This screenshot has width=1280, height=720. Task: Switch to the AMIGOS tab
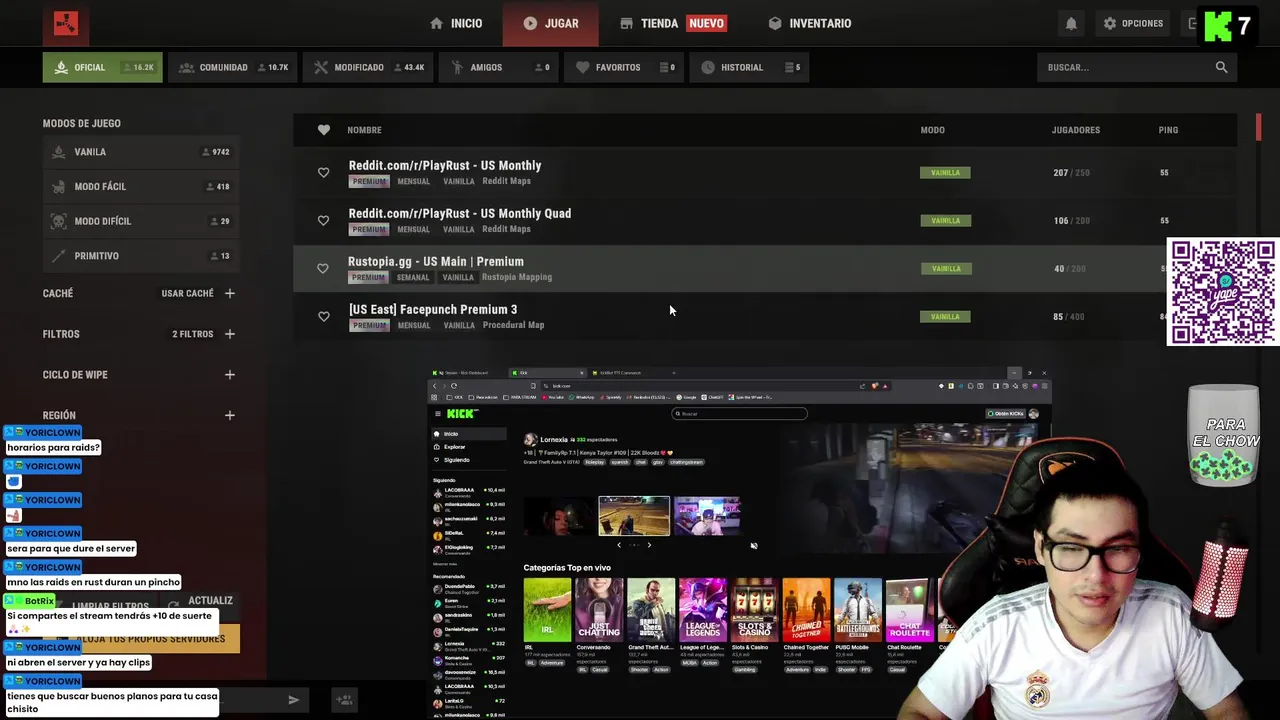coord(500,67)
